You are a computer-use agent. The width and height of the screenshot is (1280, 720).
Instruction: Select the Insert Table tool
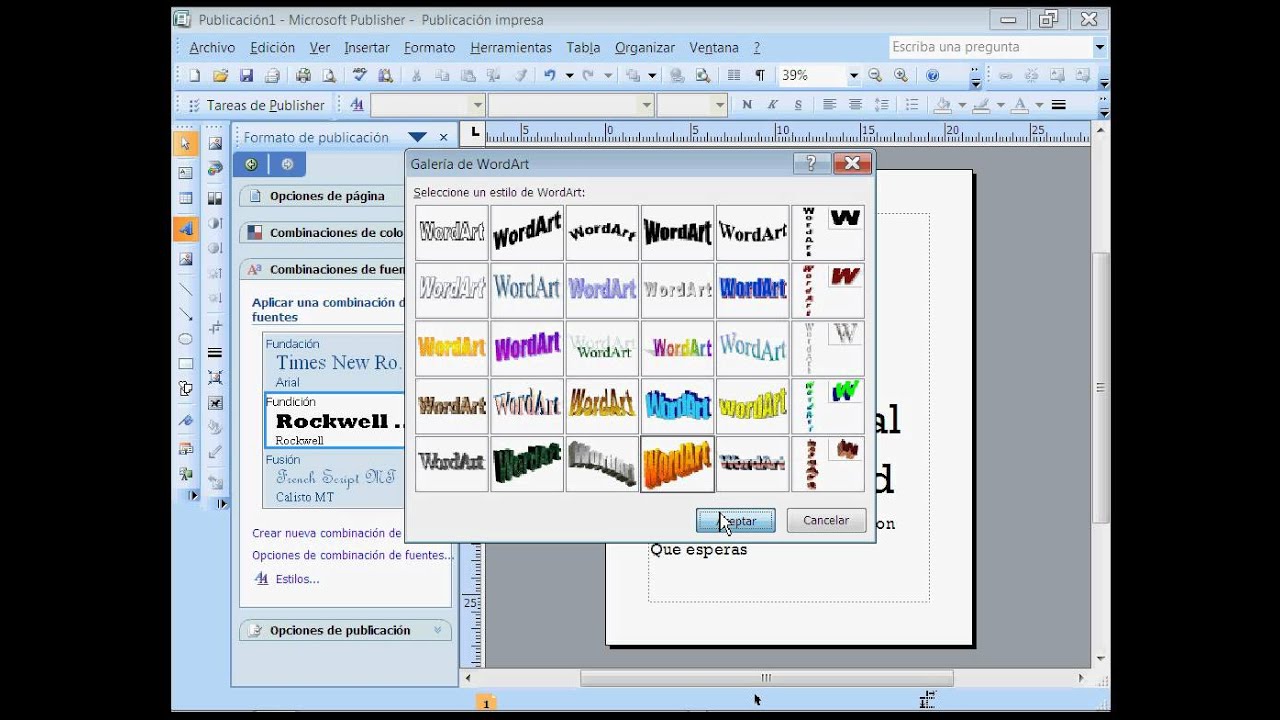185,199
